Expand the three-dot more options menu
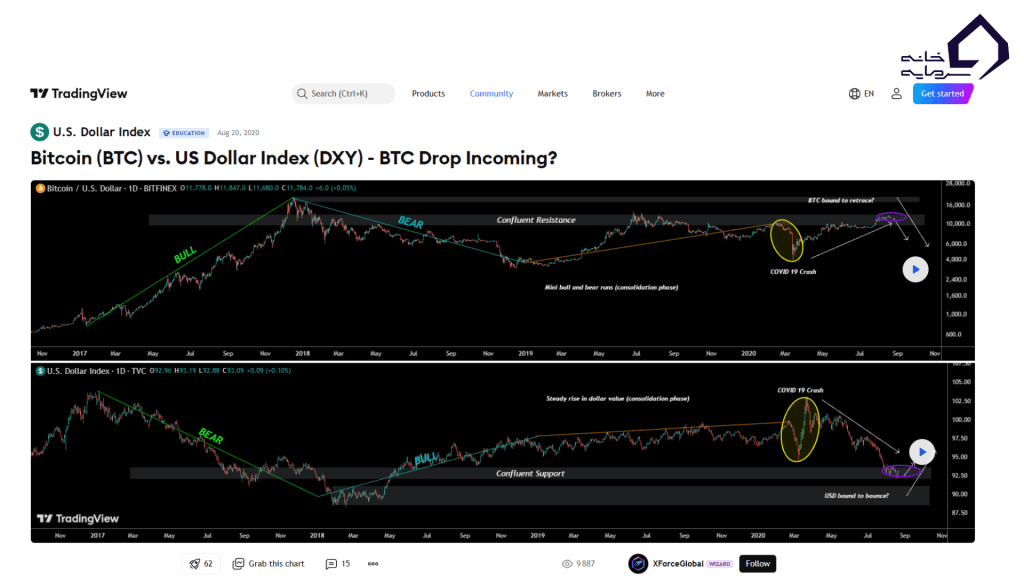The image size is (1024, 576). coord(373,563)
